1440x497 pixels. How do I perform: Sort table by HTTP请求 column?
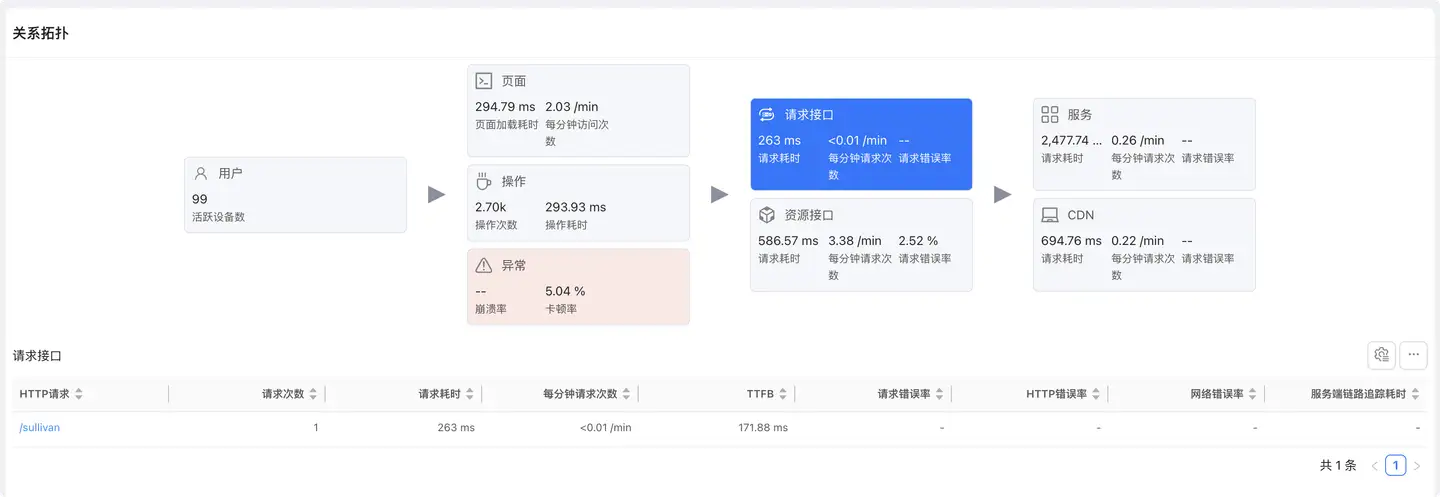coord(79,394)
